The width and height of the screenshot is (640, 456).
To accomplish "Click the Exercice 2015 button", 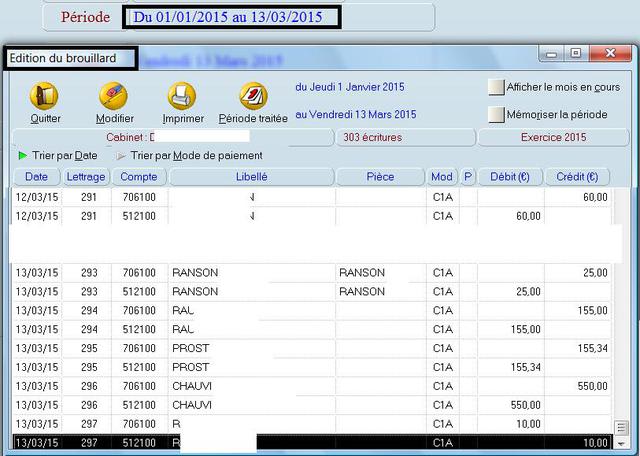I will click(553, 137).
